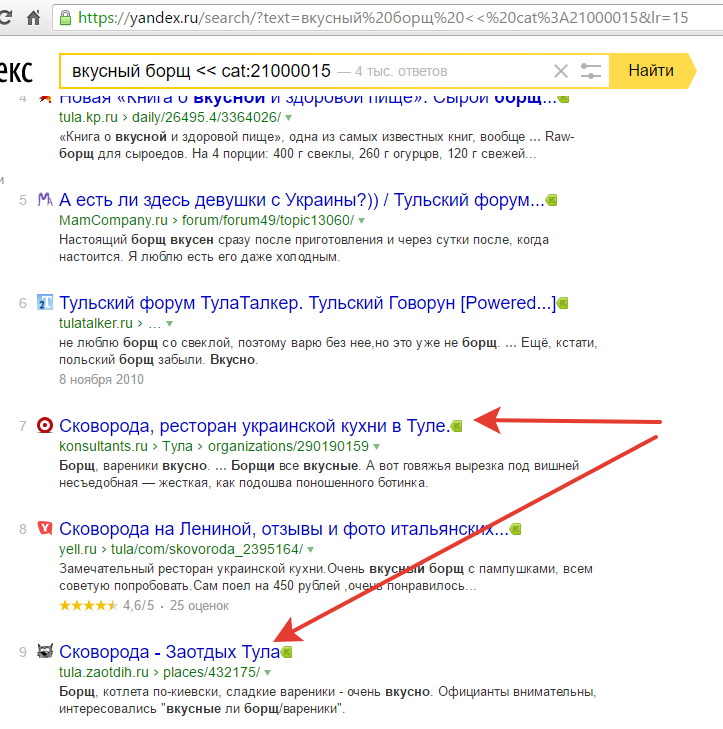Go to the browser home page icon
723x729 pixels.
(33, 18)
